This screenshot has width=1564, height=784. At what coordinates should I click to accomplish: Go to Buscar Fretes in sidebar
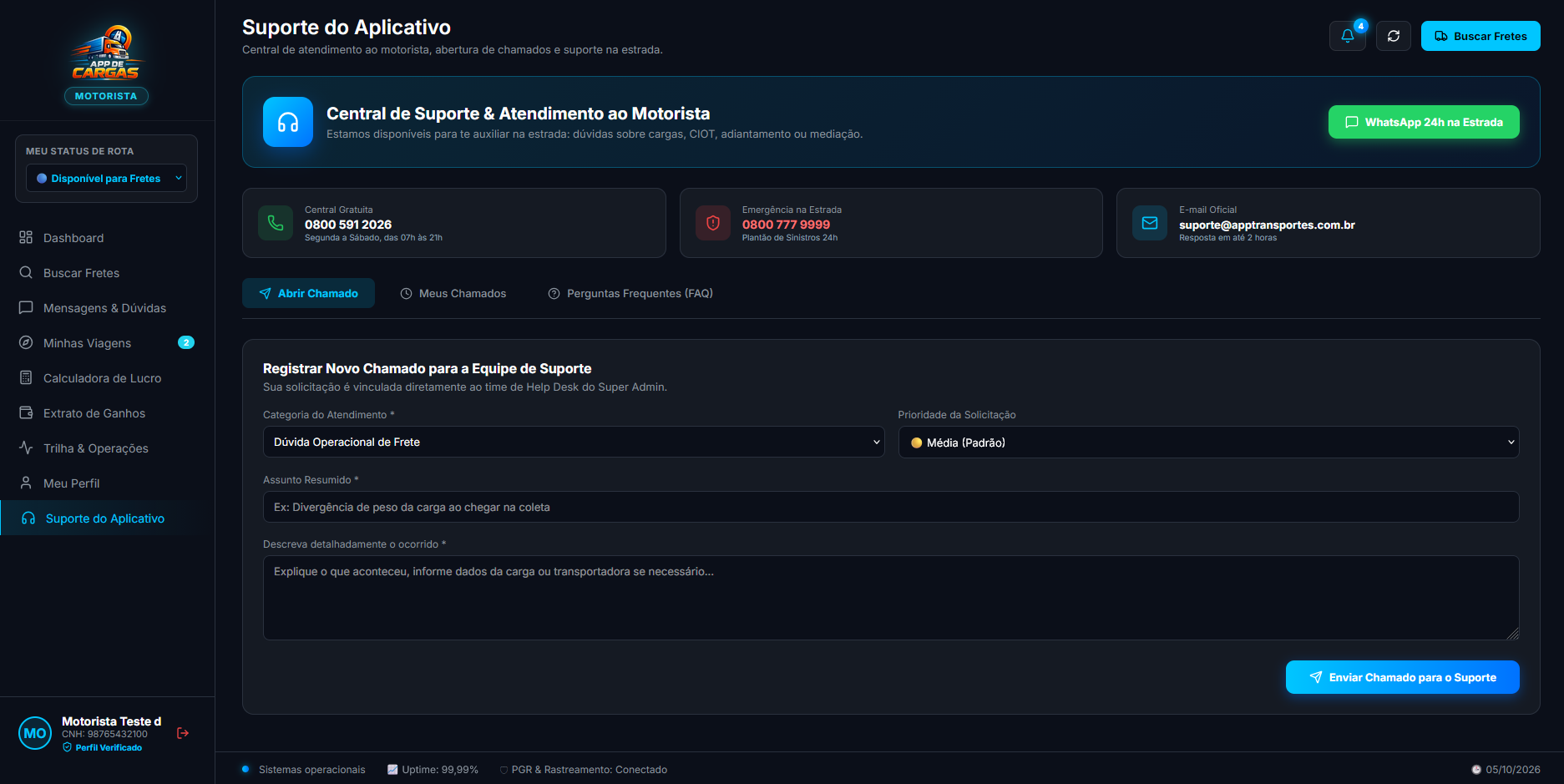point(107,273)
